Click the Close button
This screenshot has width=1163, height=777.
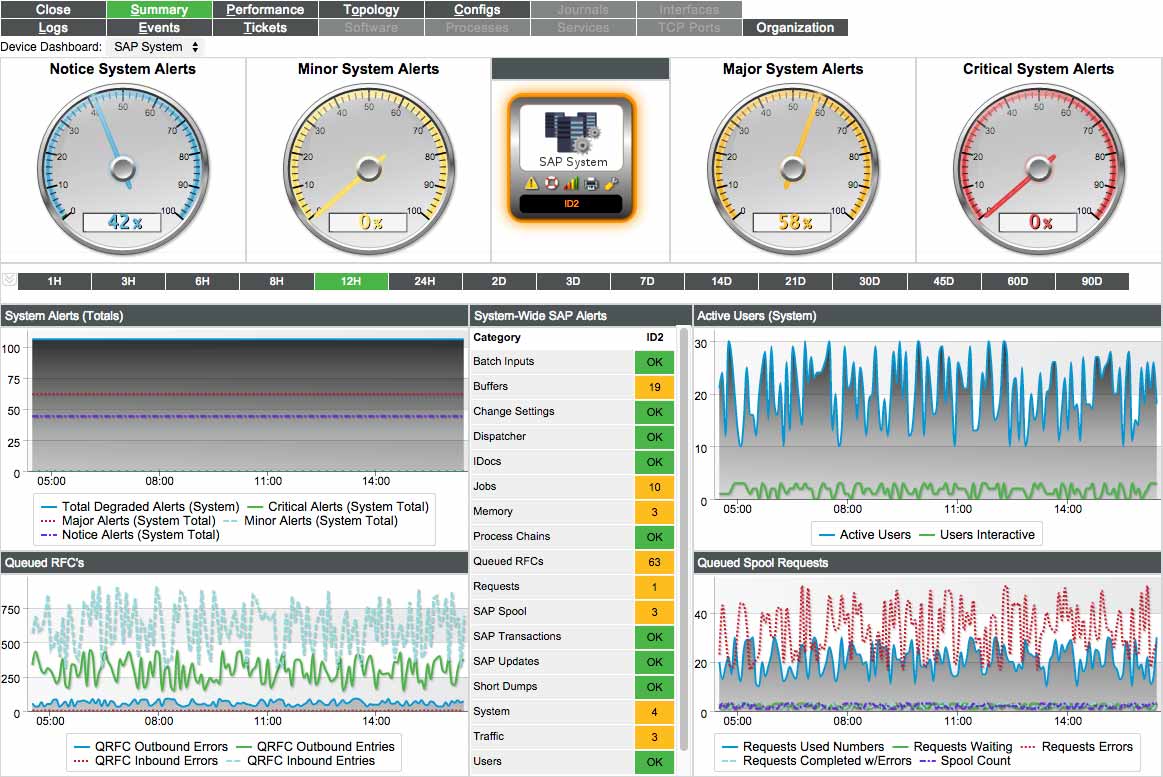coord(53,10)
